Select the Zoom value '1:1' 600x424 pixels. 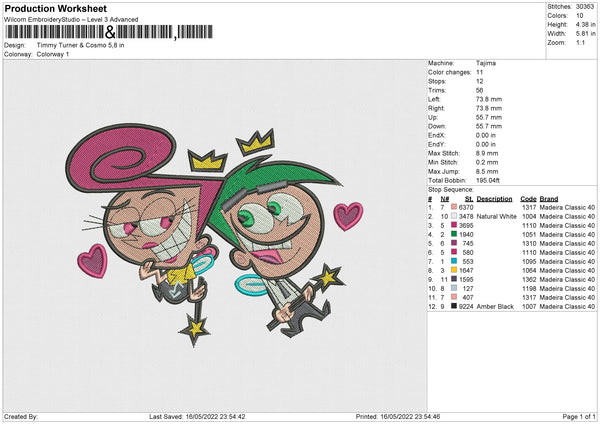580,42
